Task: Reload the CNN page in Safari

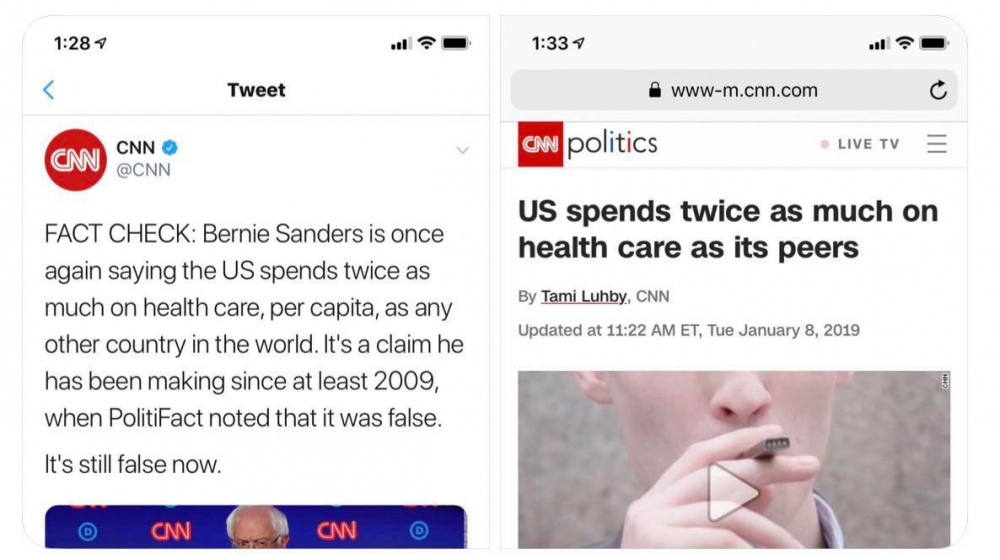Action: (937, 90)
